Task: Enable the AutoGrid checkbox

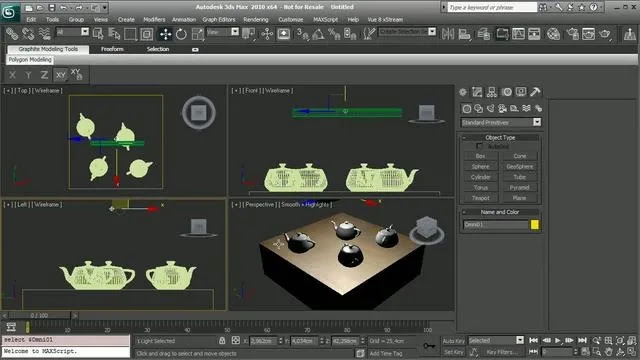Action: (x=479, y=146)
